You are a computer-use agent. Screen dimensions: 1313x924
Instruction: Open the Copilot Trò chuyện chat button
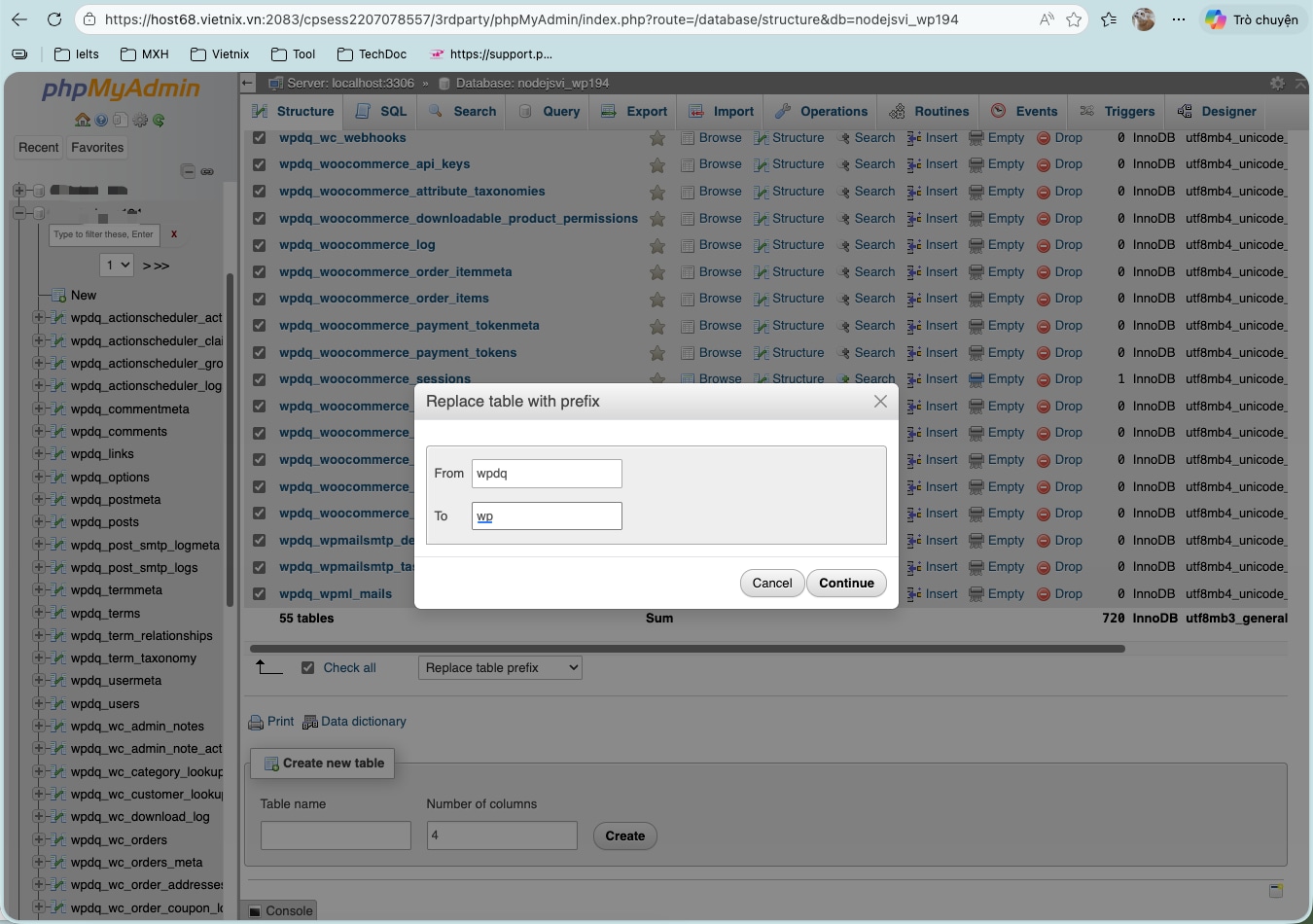click(x=1251, y=19)
